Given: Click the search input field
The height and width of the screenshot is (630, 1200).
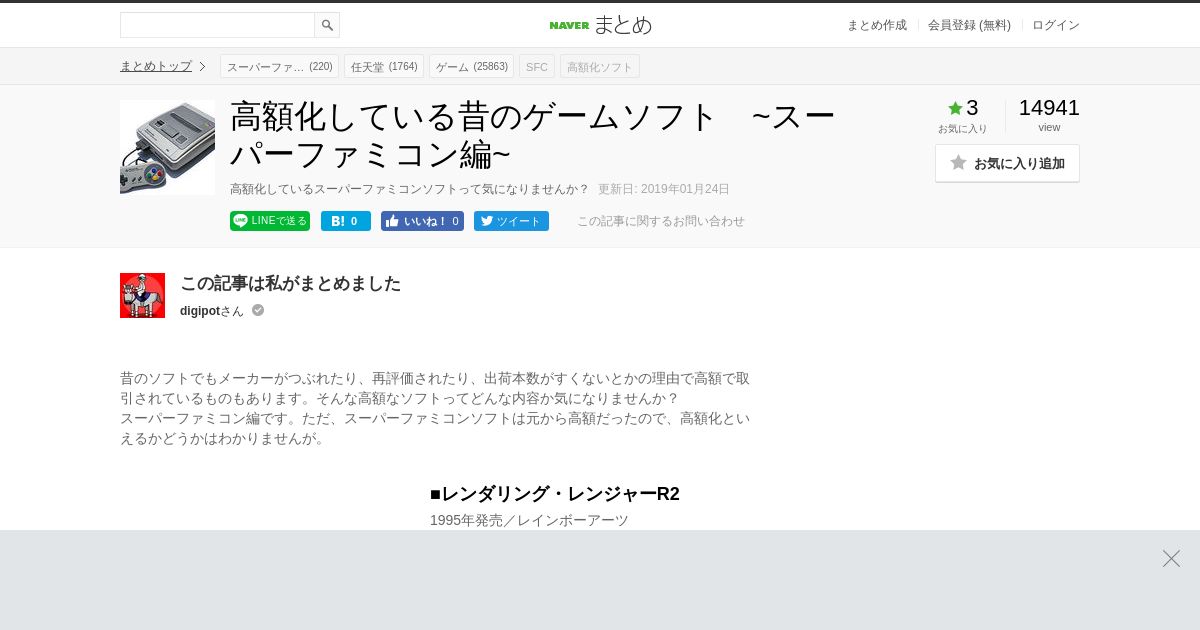Looking at the screenshot, I should click(217, 25).
